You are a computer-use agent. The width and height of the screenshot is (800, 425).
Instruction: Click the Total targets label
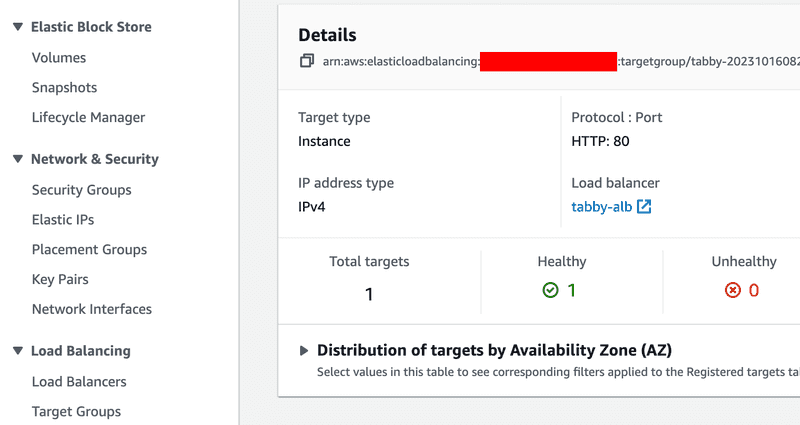click(x=369, y=261)
